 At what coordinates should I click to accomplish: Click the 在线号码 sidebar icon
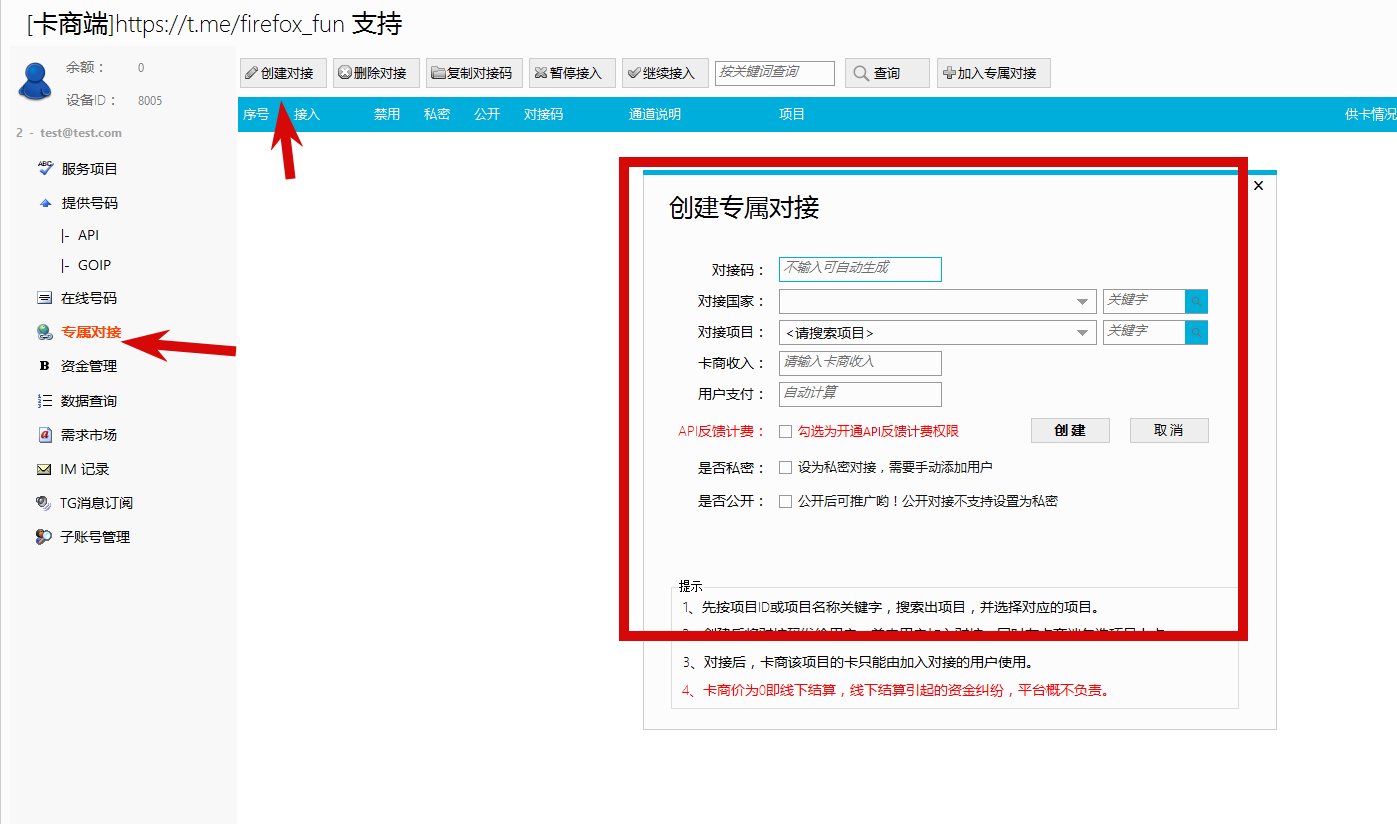44,298
